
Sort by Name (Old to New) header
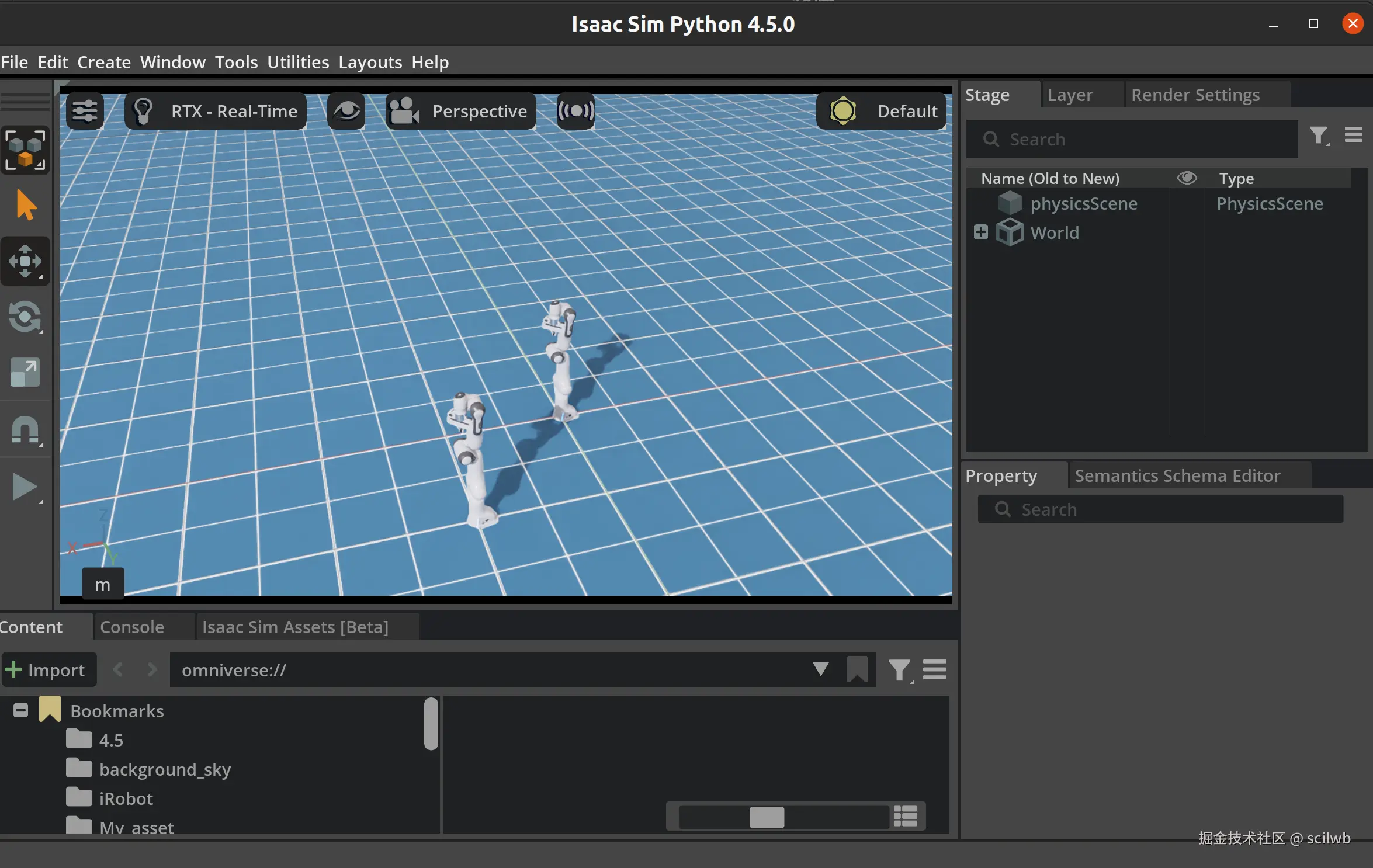(1050, 178)
